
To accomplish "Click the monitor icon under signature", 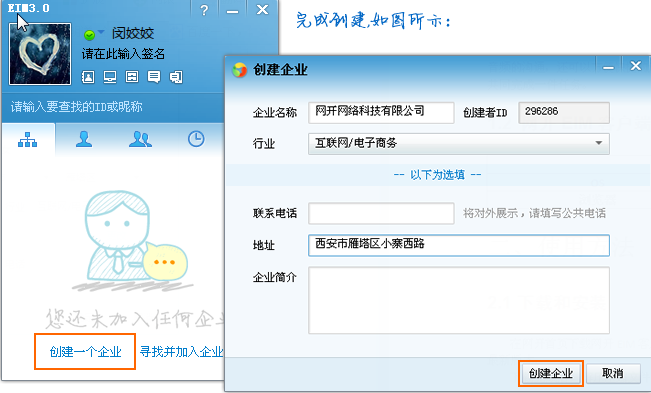I will pos(110,77).
